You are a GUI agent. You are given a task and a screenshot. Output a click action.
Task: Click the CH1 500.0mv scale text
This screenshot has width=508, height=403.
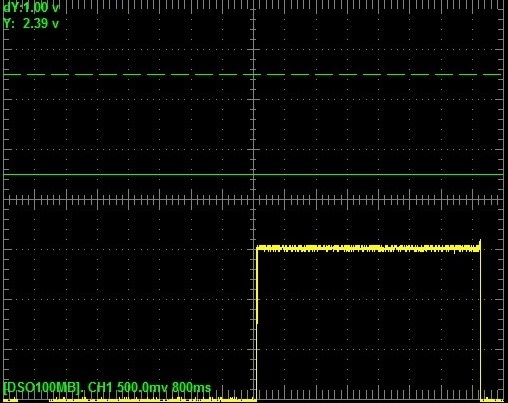pyautogui.click(x=129, y=388)
